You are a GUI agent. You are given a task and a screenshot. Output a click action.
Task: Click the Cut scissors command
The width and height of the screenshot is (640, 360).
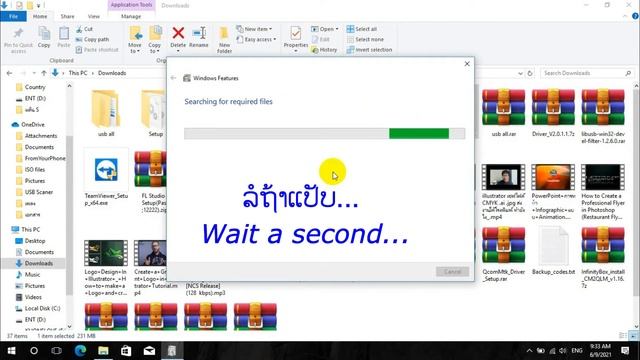point(84,29)
